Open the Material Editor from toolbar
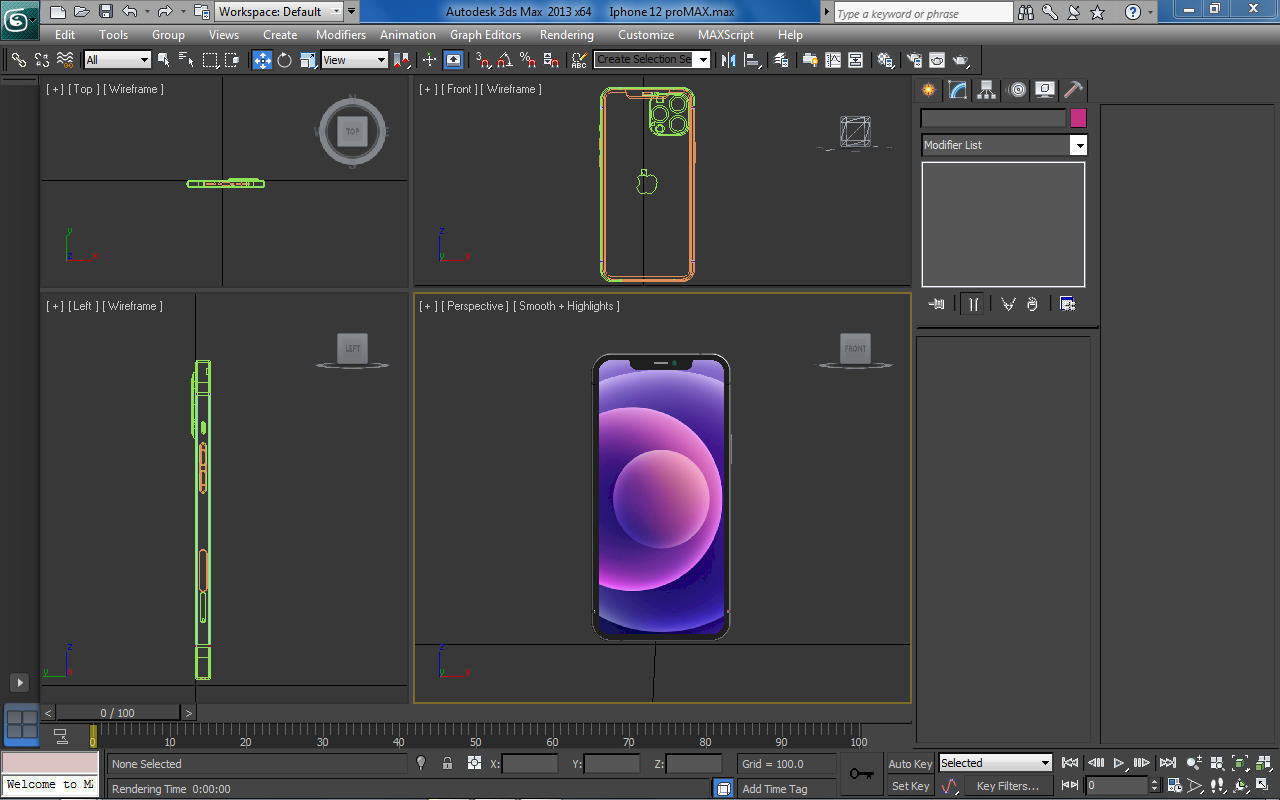This screenshot has height=800, width=1280. point(886,60)
